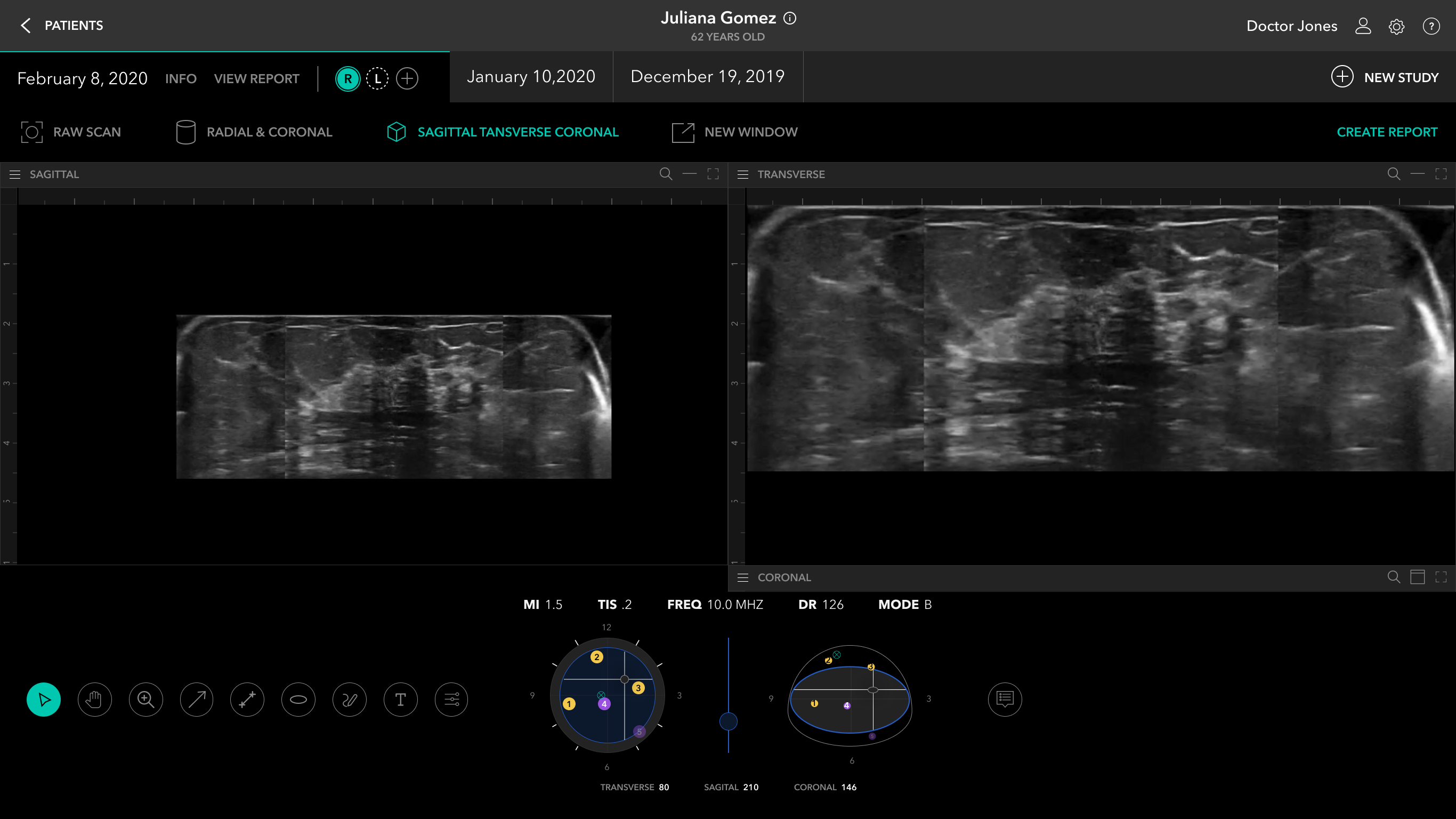Image resolution: width=1456 pixels, height=819 pixels.
Task: Select the pointer cursor tool
Action: tap(44, 700)
